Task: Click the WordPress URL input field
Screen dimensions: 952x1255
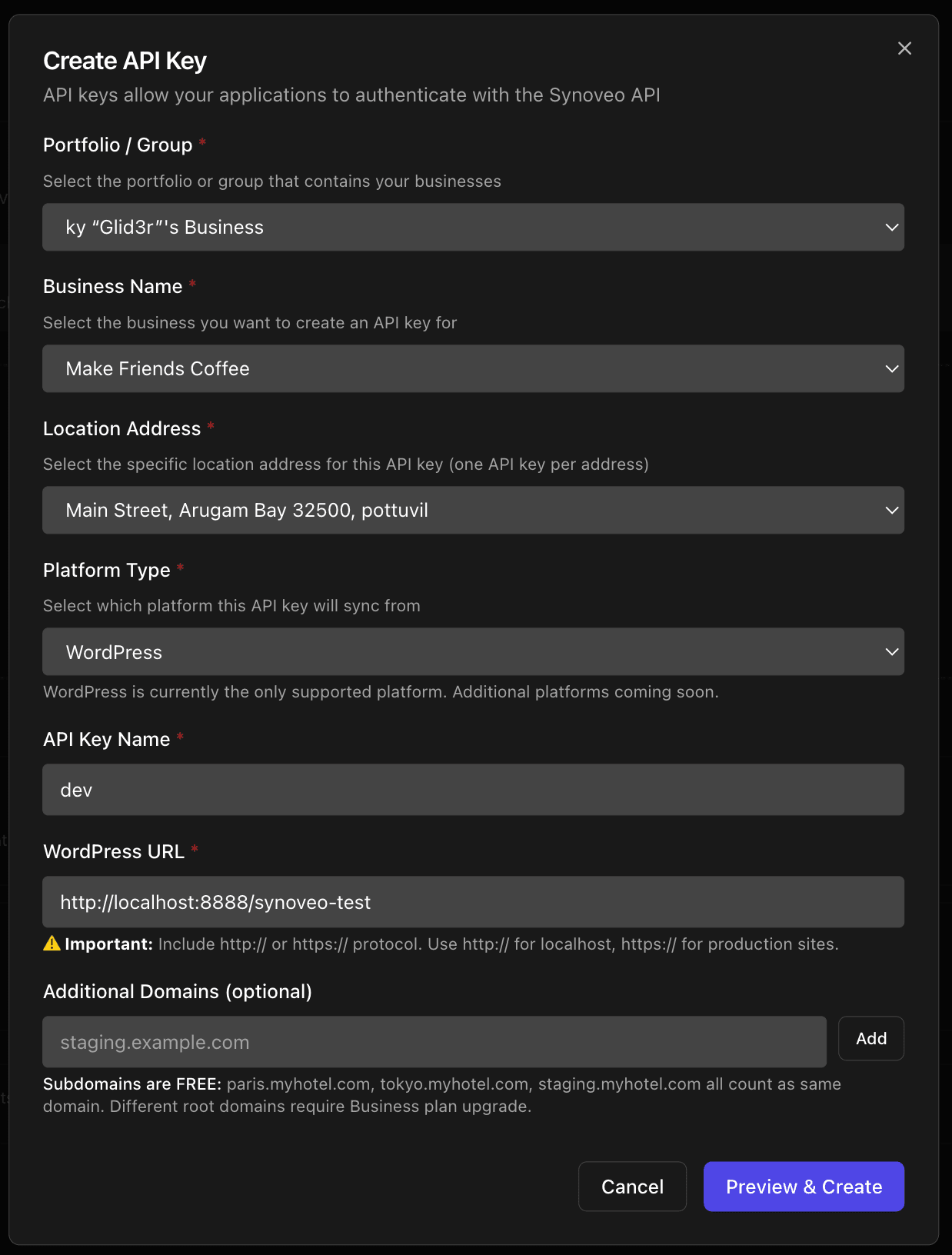Action: click(x=473, y=902)
